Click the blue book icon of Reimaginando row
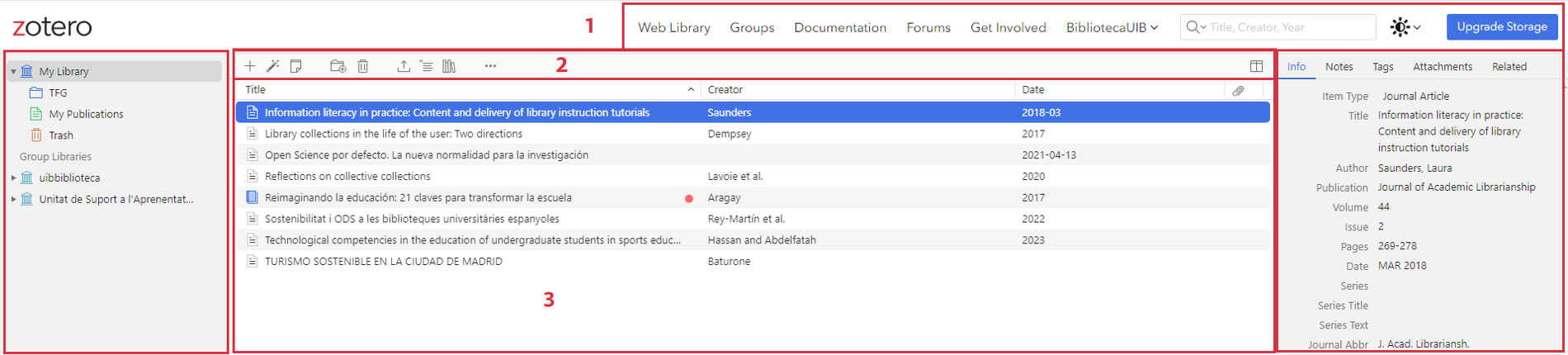The image size is (1568, 355). (x=253, y=197)
